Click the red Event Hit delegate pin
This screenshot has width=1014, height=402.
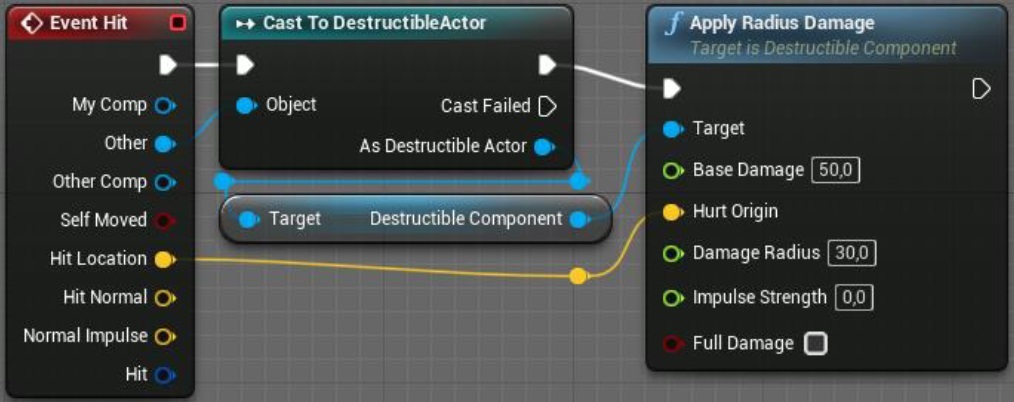tap(178, 22)
